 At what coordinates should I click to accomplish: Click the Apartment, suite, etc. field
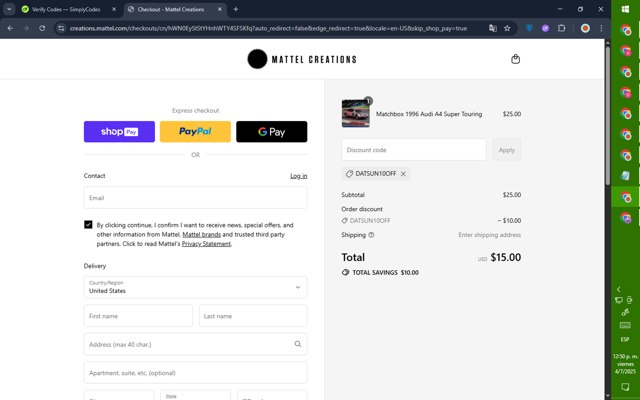coord(196,373)
